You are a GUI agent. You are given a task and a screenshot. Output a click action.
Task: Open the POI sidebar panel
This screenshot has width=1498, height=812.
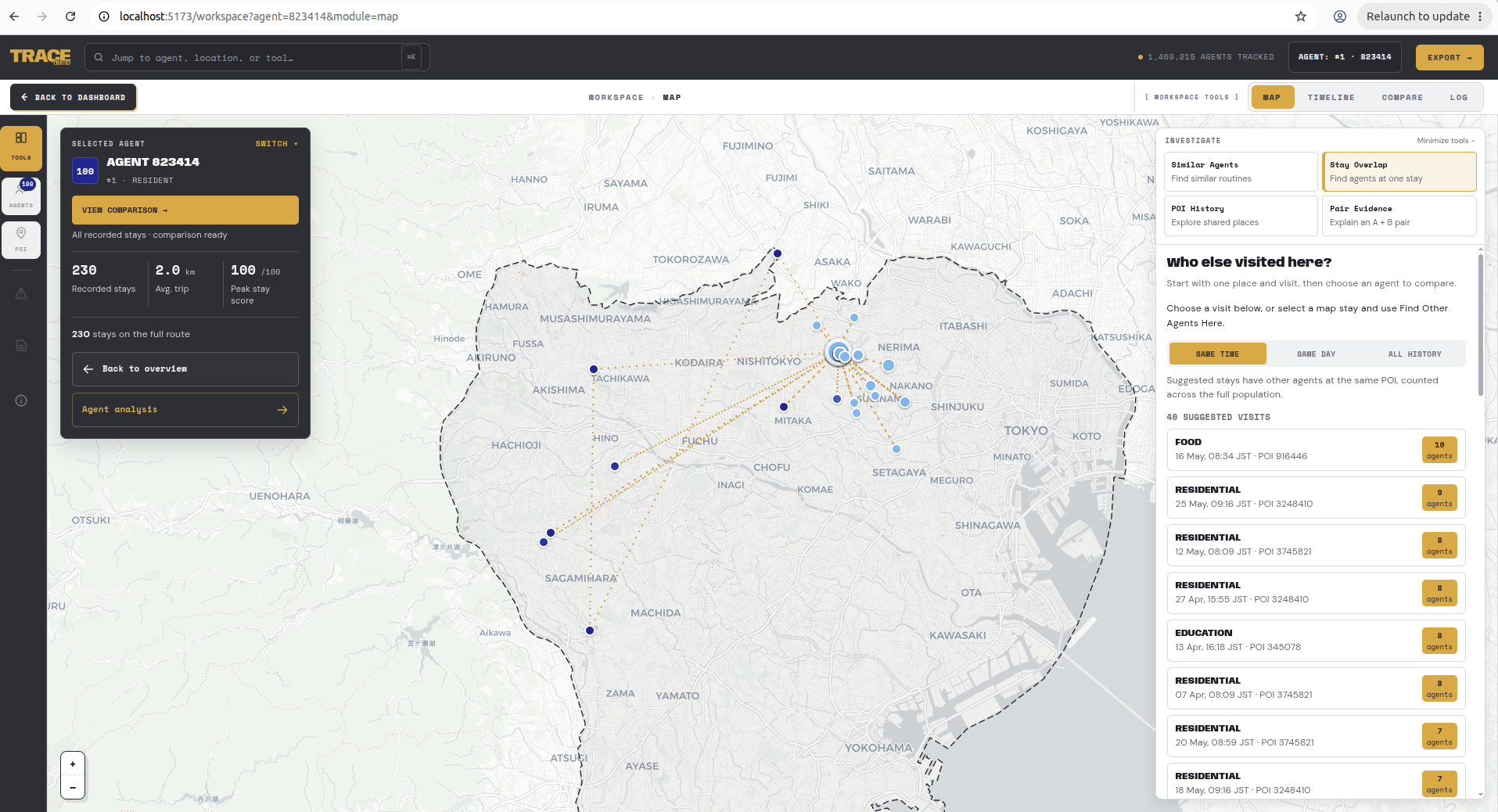21,239
